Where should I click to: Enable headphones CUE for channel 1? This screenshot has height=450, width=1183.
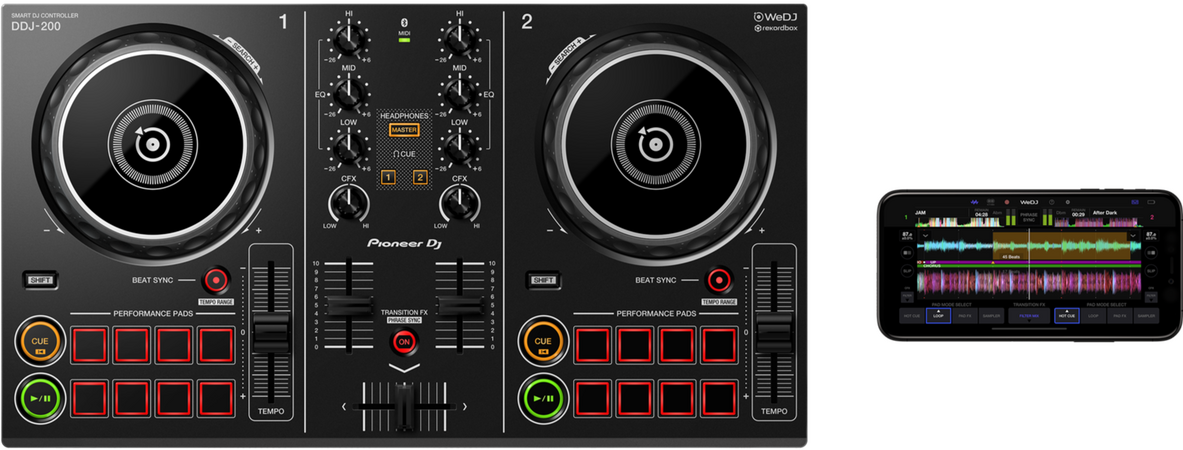click(386, 178)
